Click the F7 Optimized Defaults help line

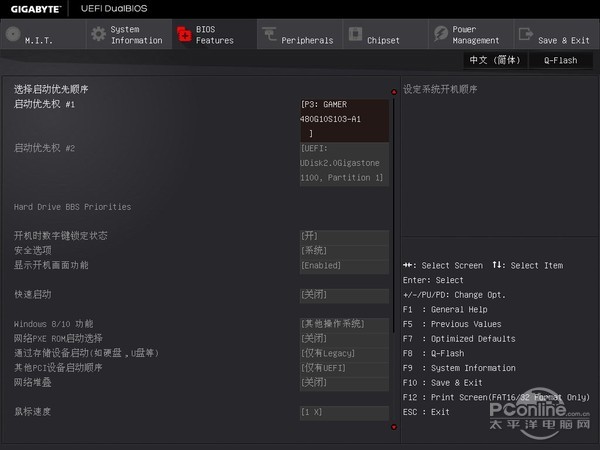pyautogui.click(x=459, y=339)
